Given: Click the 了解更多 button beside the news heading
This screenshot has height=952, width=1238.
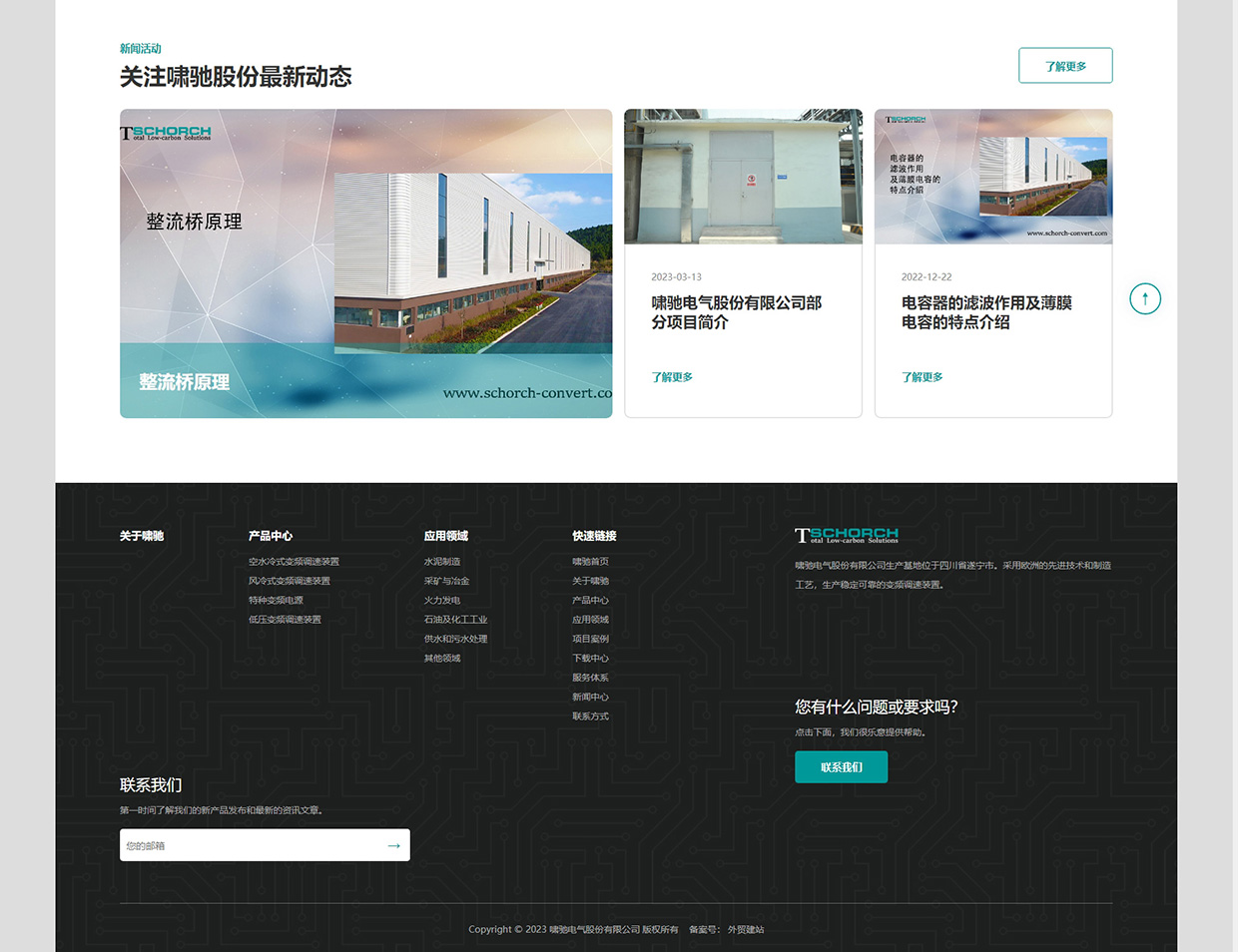Looking at the screenshot, I should point(1065,66).
